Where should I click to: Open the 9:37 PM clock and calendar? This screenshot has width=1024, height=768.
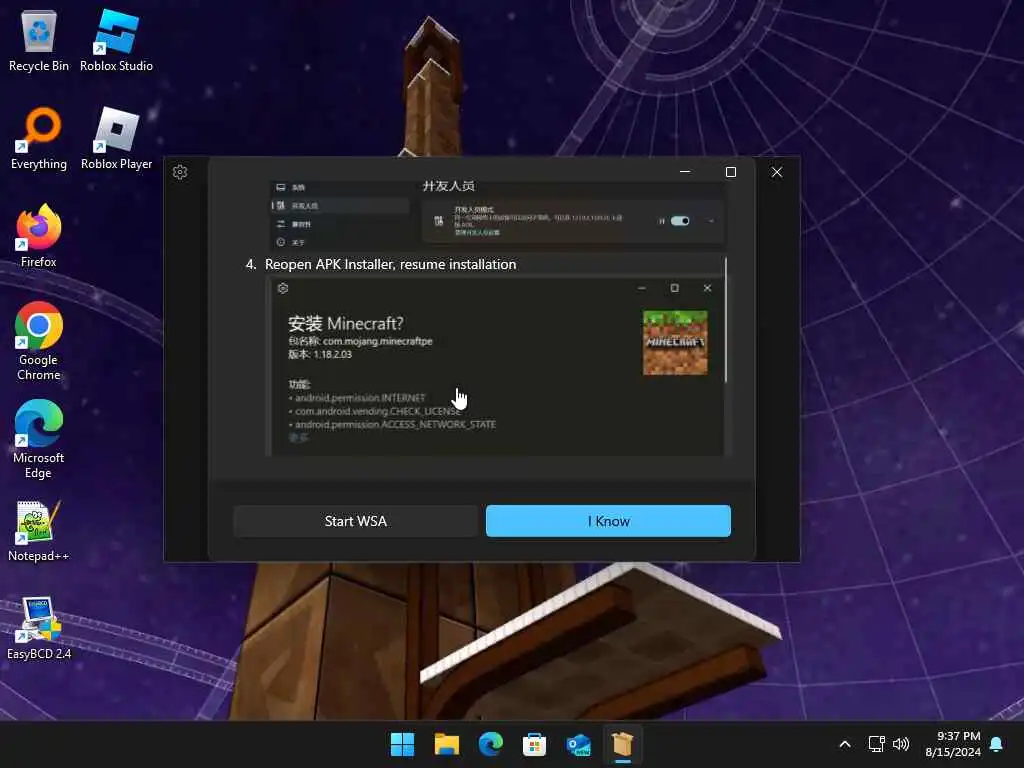[953, 744]
